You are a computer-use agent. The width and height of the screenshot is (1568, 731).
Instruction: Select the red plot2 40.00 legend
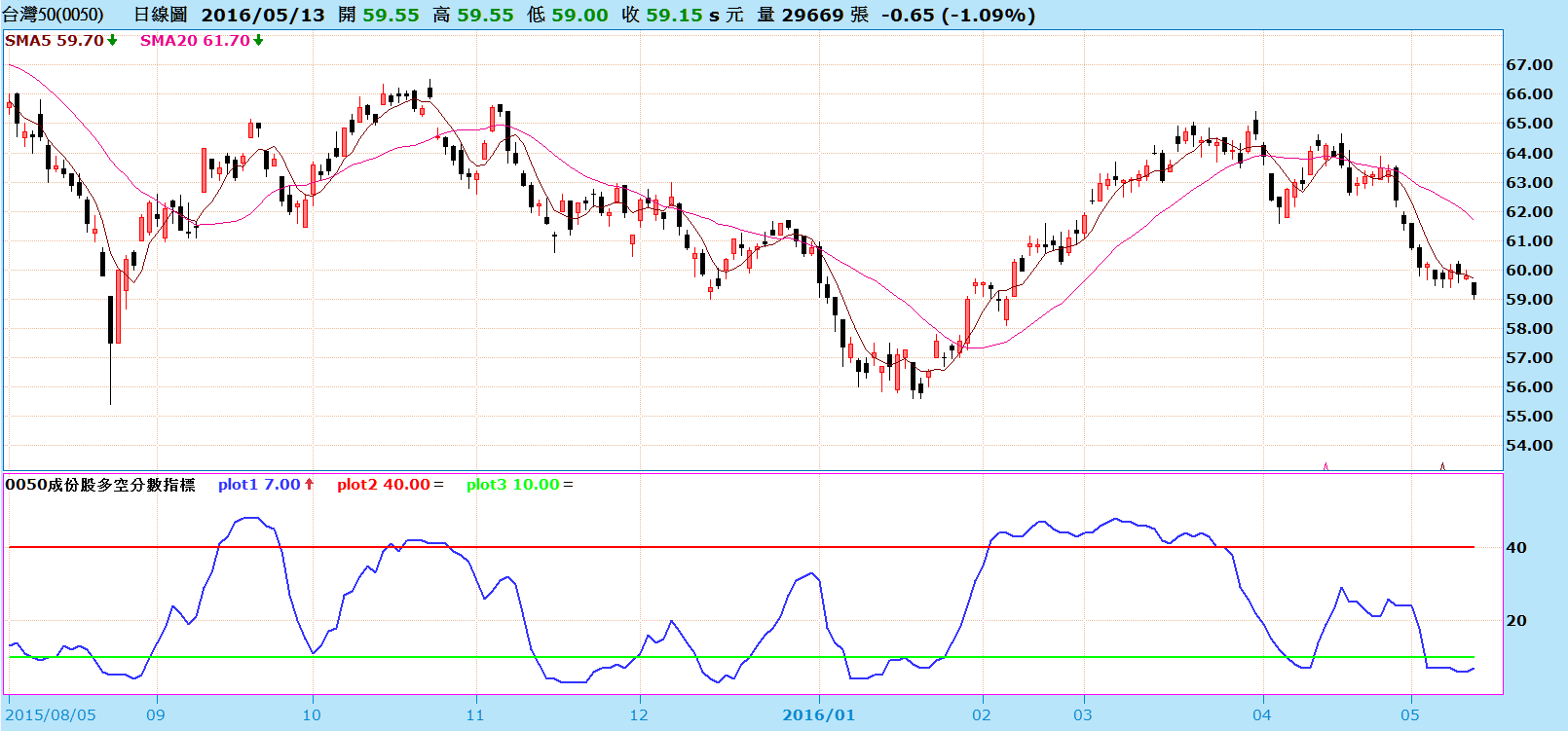pos(383,485)
